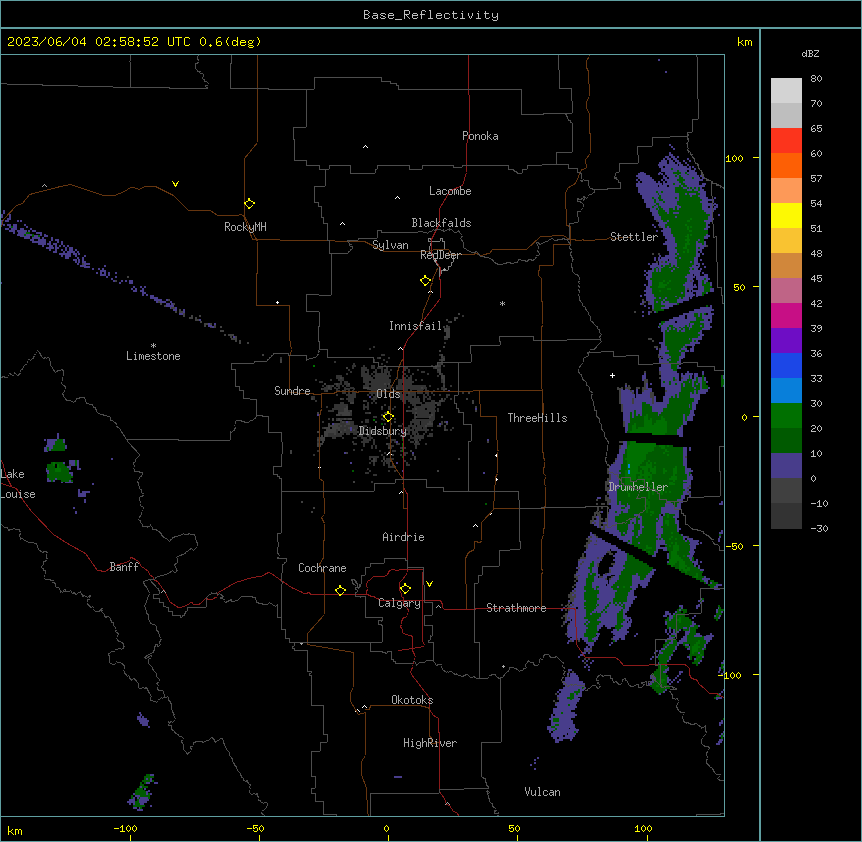
Task: Pick the red swatch between 65 and 60 dBZ
Action: click(786, 141)
